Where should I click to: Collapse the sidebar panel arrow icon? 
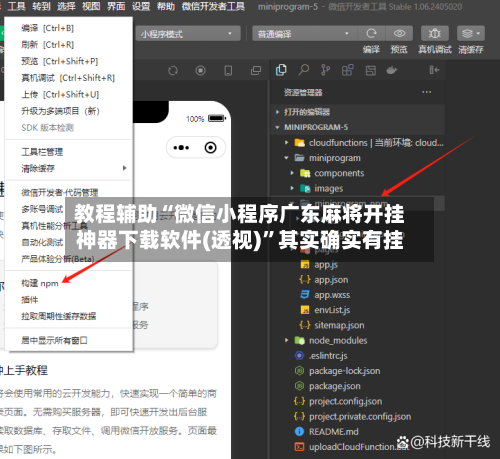[434, 70]
